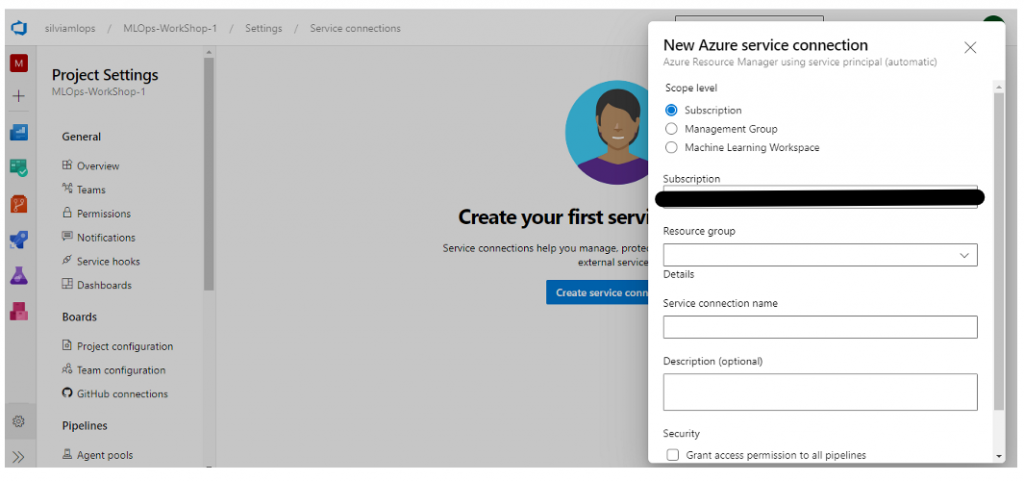The image size is (1024, 481).
Task: Select the Subscription scope radio button
Action: (671, 110)
